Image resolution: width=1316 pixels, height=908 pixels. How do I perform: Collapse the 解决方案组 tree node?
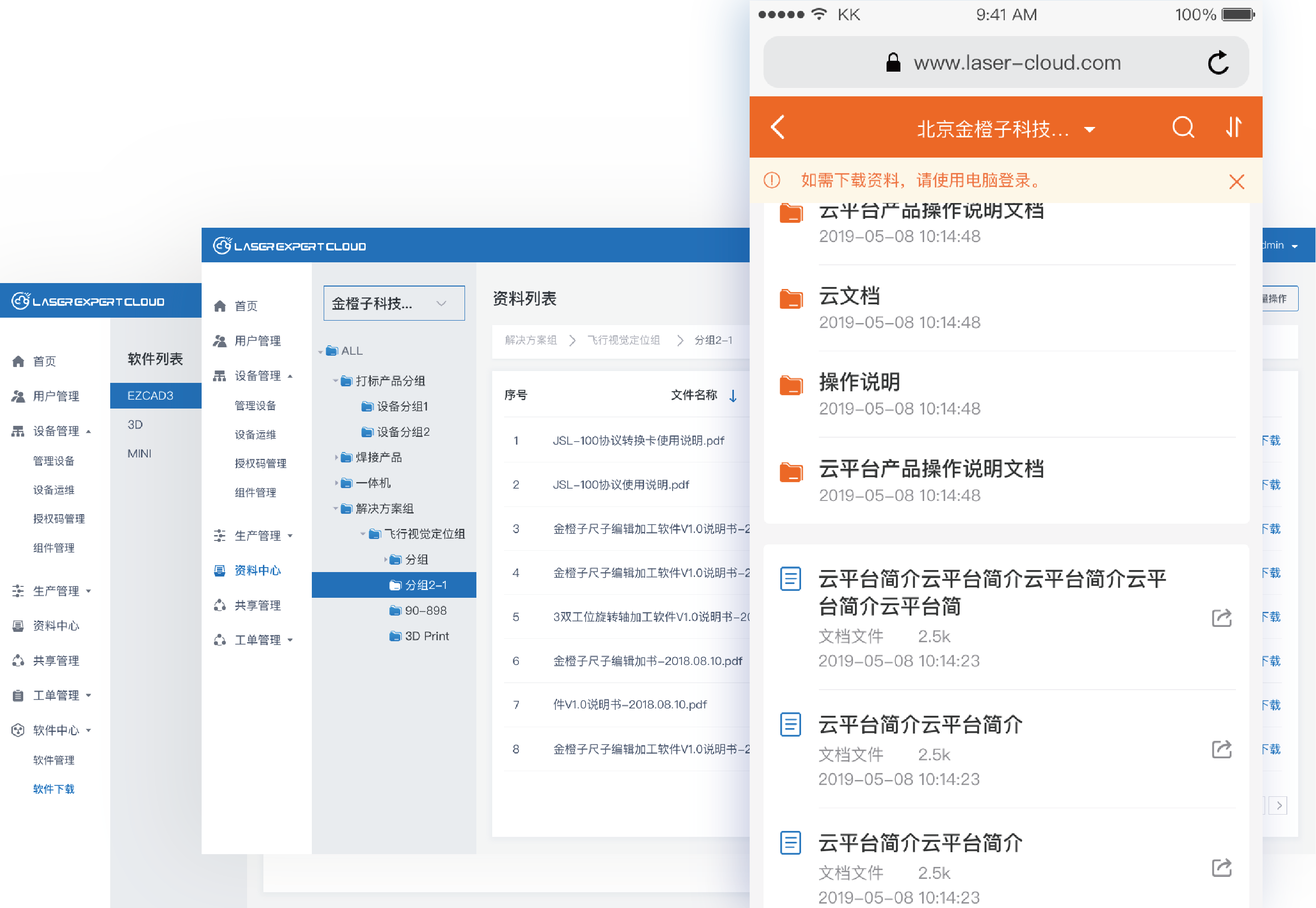pyautogui.click(x=335, y=509)
